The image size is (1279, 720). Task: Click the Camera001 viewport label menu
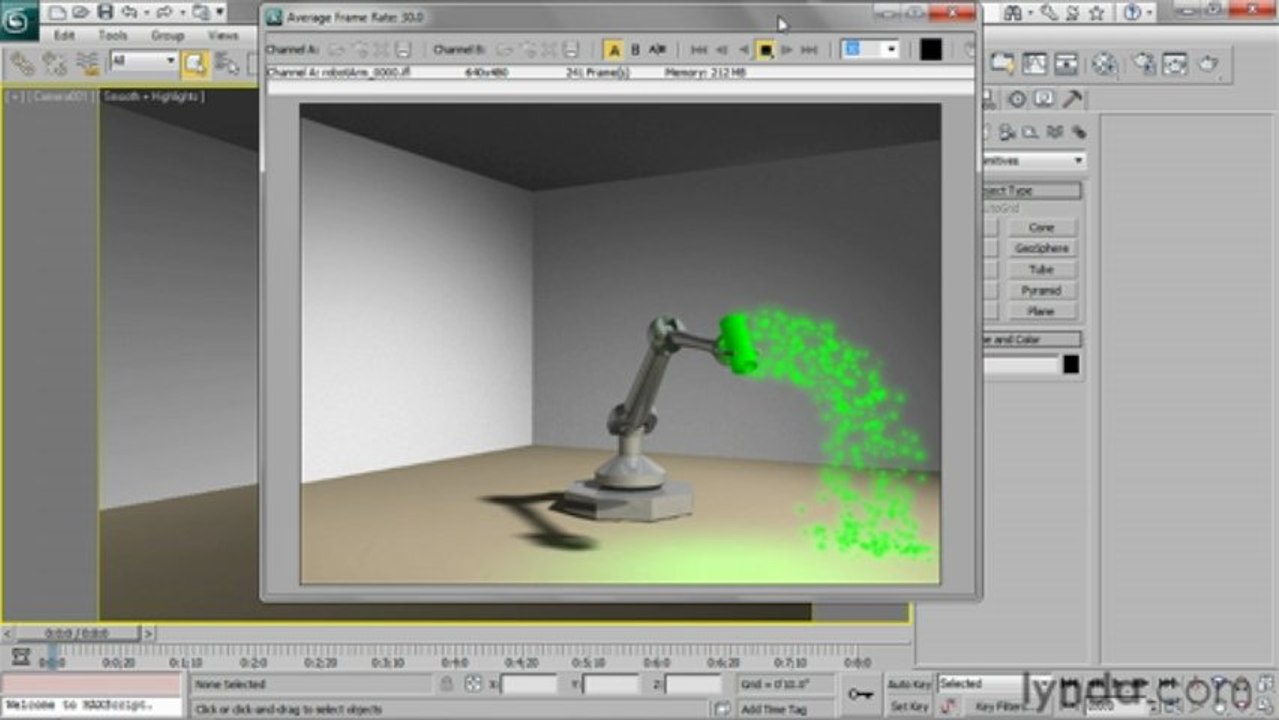tap(63, 96)
